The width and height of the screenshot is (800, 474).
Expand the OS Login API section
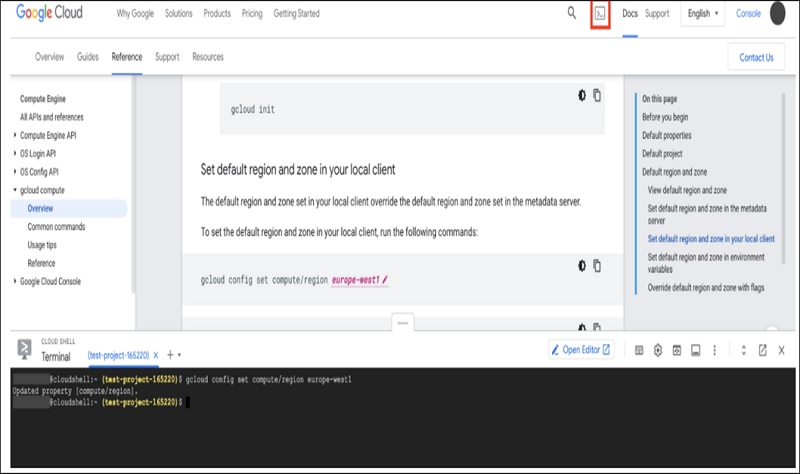[15, 154]
